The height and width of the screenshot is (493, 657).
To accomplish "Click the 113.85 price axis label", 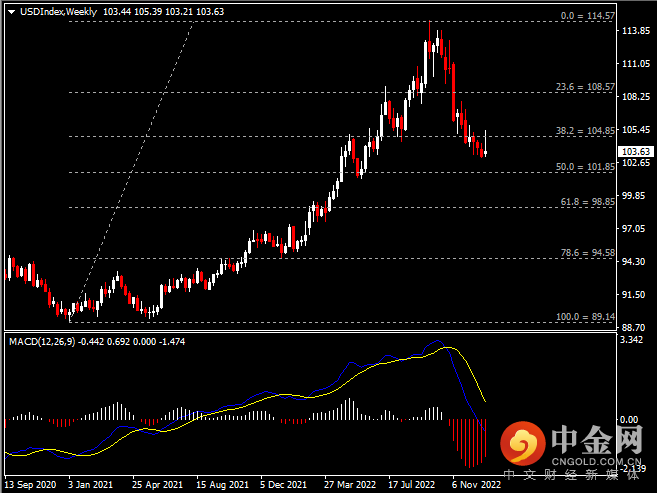I will [x=635, y=31].
